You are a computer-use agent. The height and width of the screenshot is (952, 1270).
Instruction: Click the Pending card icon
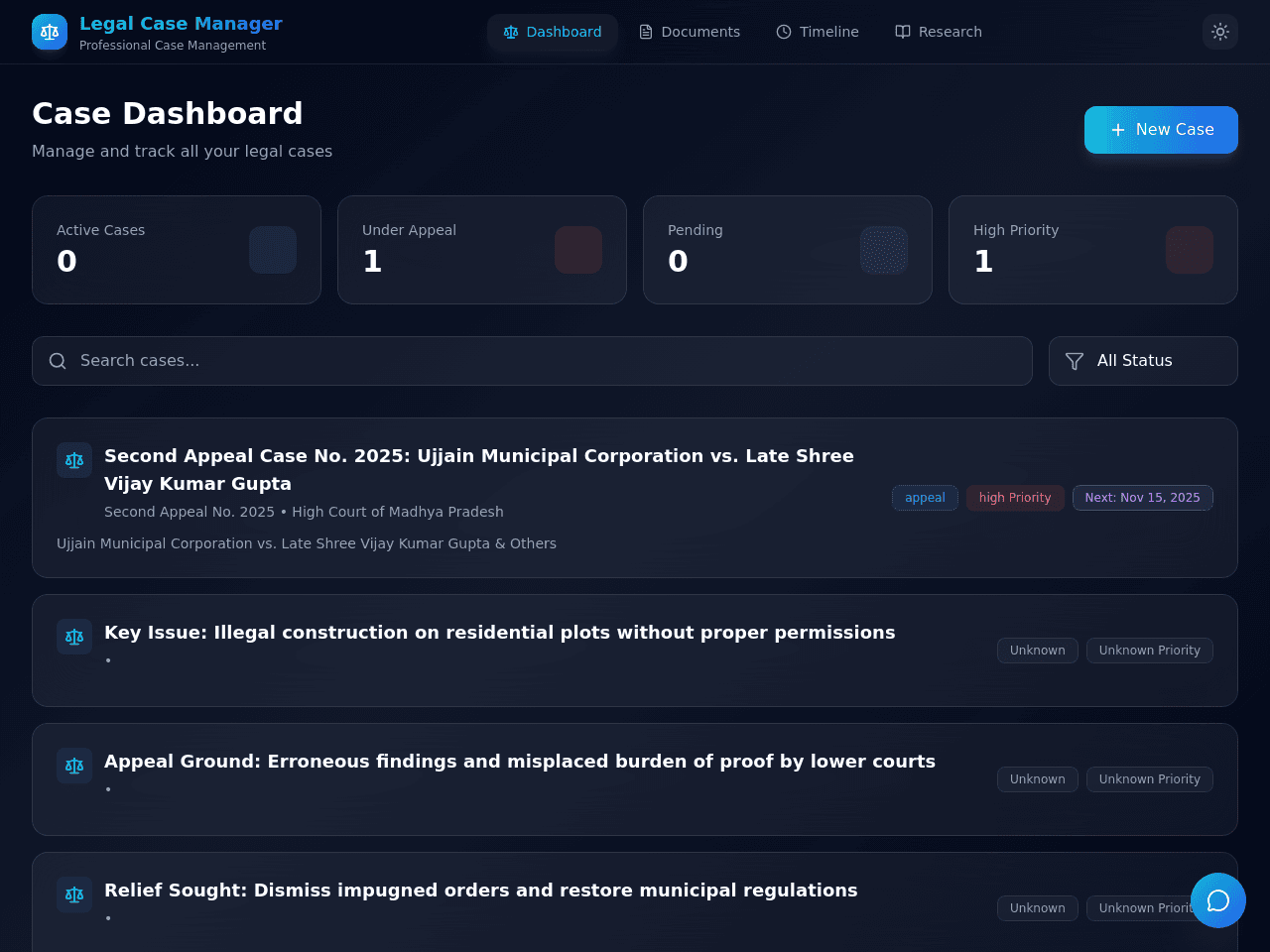(x=884, y=250)
